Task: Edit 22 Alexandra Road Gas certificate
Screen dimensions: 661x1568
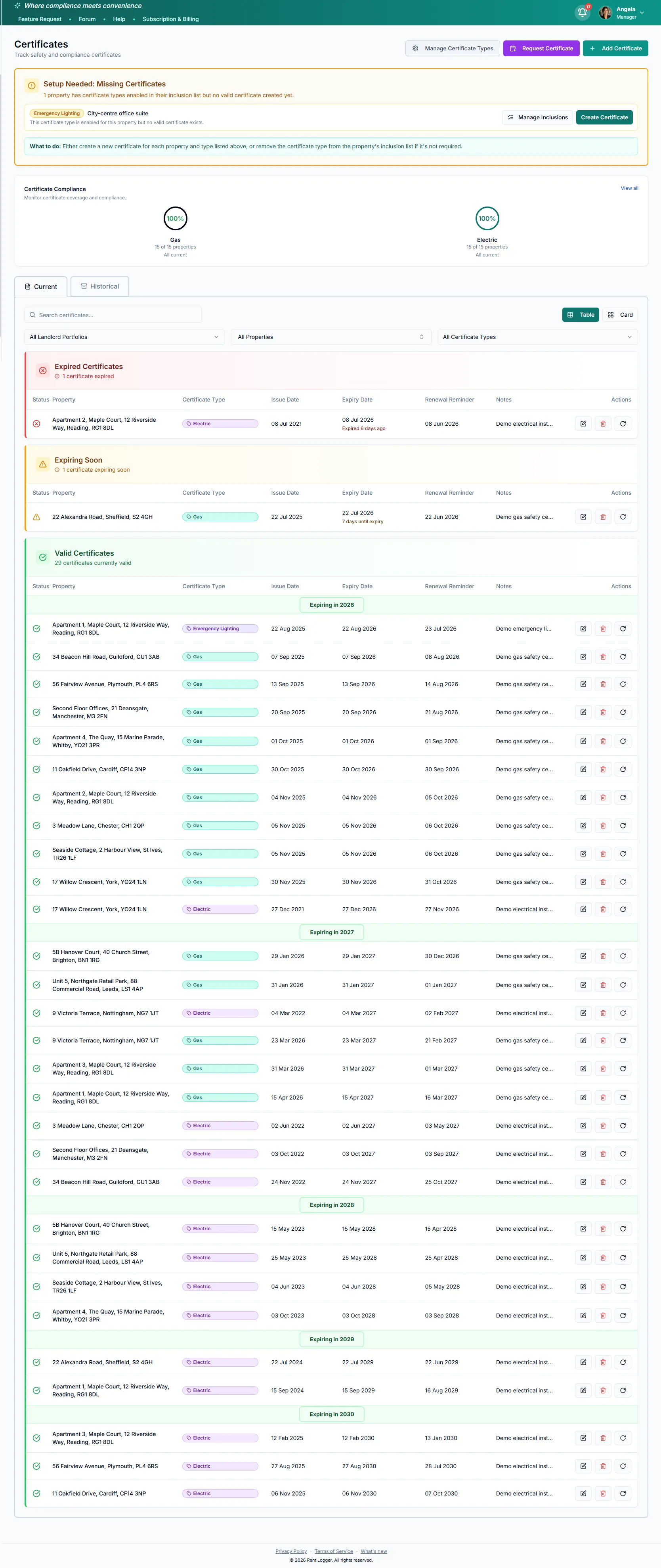Action: [583, 517]
